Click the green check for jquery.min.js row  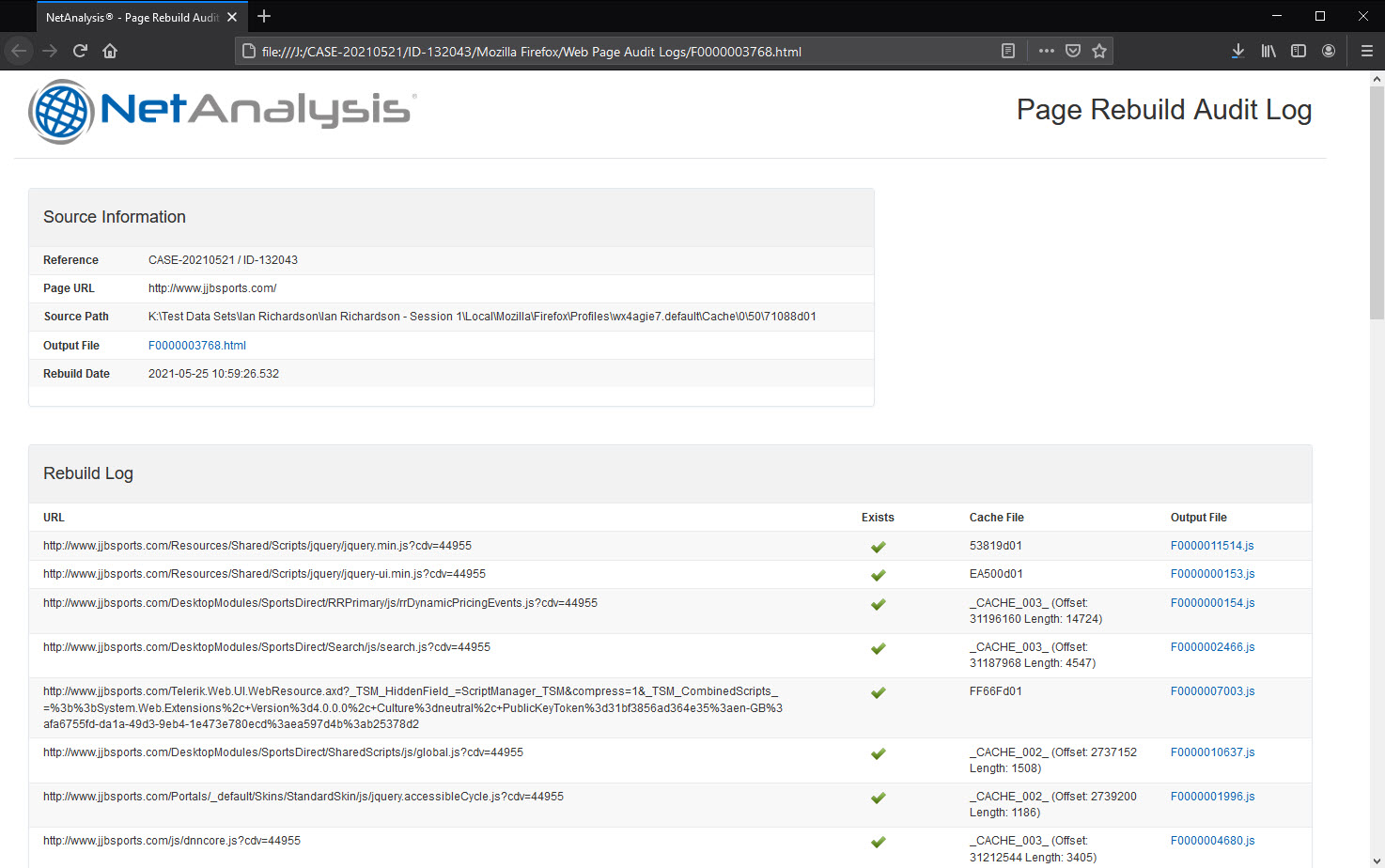(x=879, y=547)
